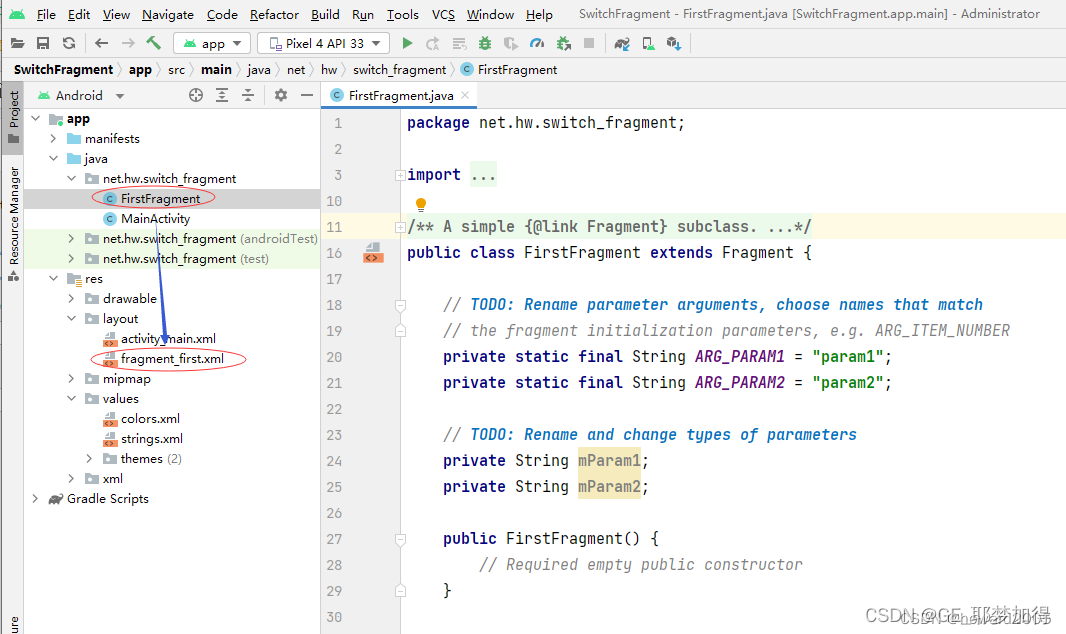Collapse the layout folder
This screenshot has height=634, width=1066.
71,319
